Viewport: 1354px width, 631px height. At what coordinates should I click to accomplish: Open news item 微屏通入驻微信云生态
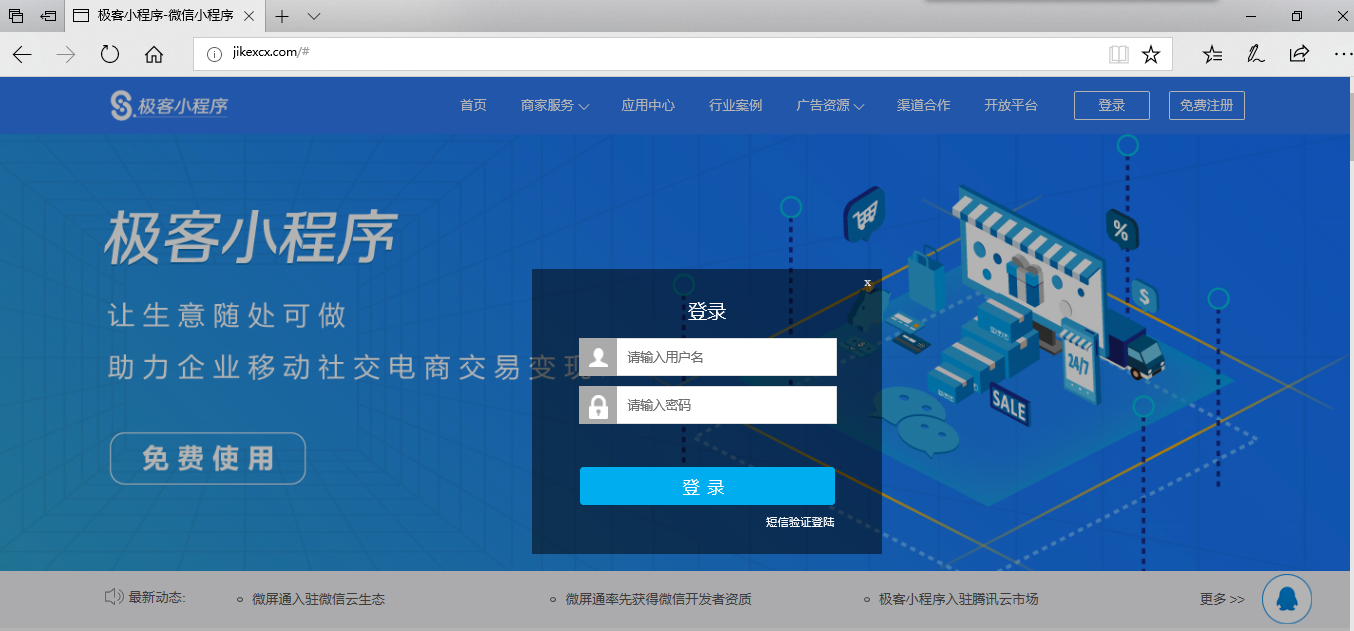point(318,599)
